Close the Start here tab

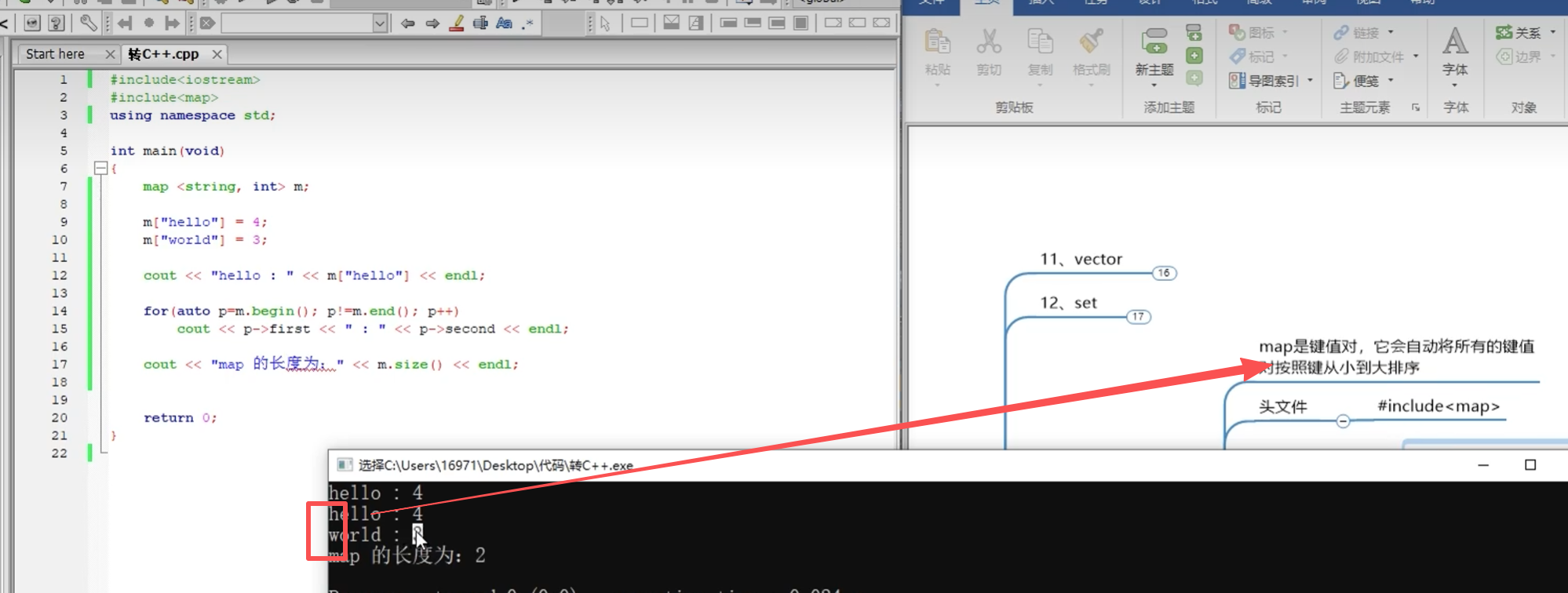coord(110,54)
